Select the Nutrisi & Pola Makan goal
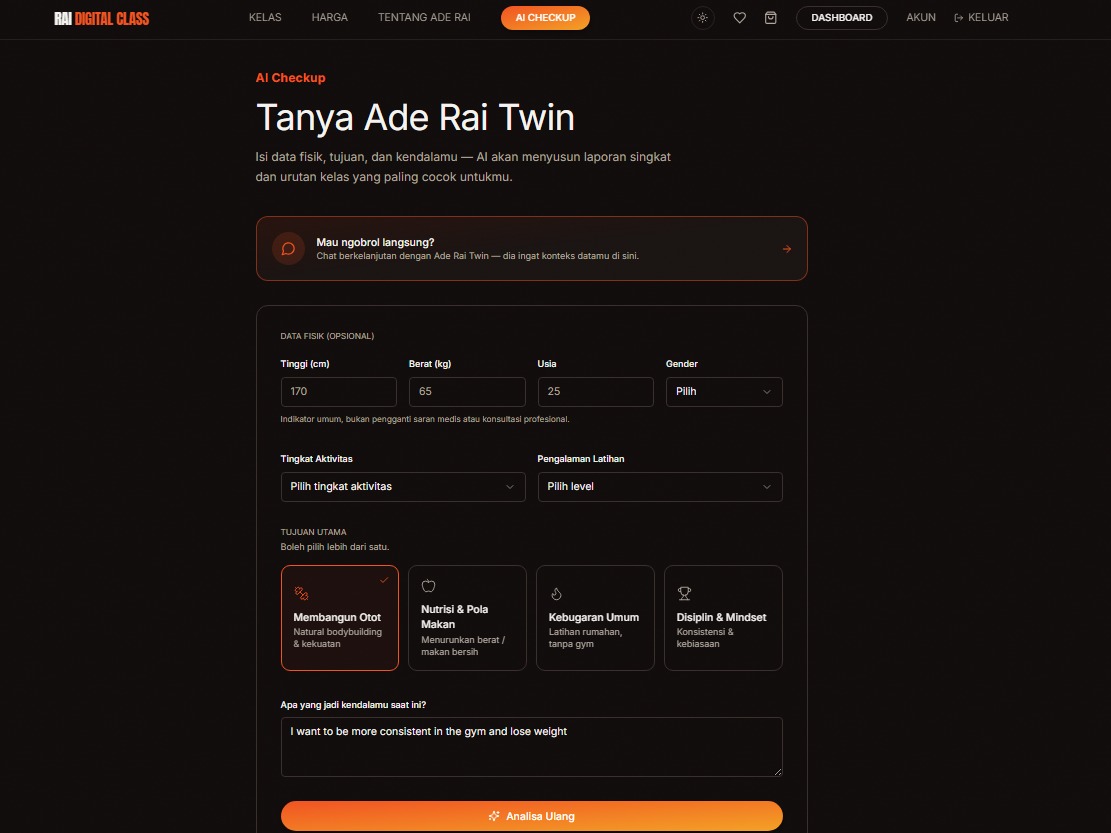Screen dimensions: 1111x833 (467, 618)
